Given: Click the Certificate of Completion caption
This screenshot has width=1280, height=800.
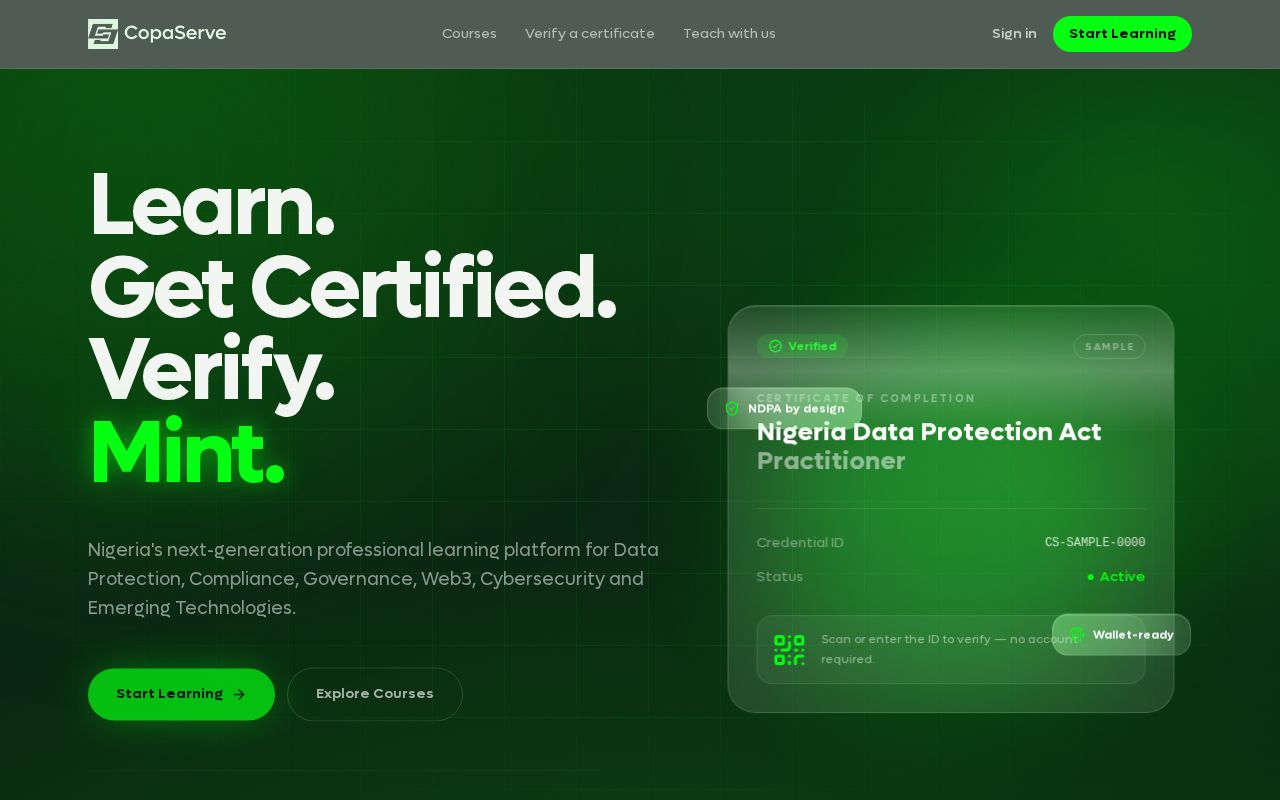Looking at the screenshot, I should click(x=866, y=398).
